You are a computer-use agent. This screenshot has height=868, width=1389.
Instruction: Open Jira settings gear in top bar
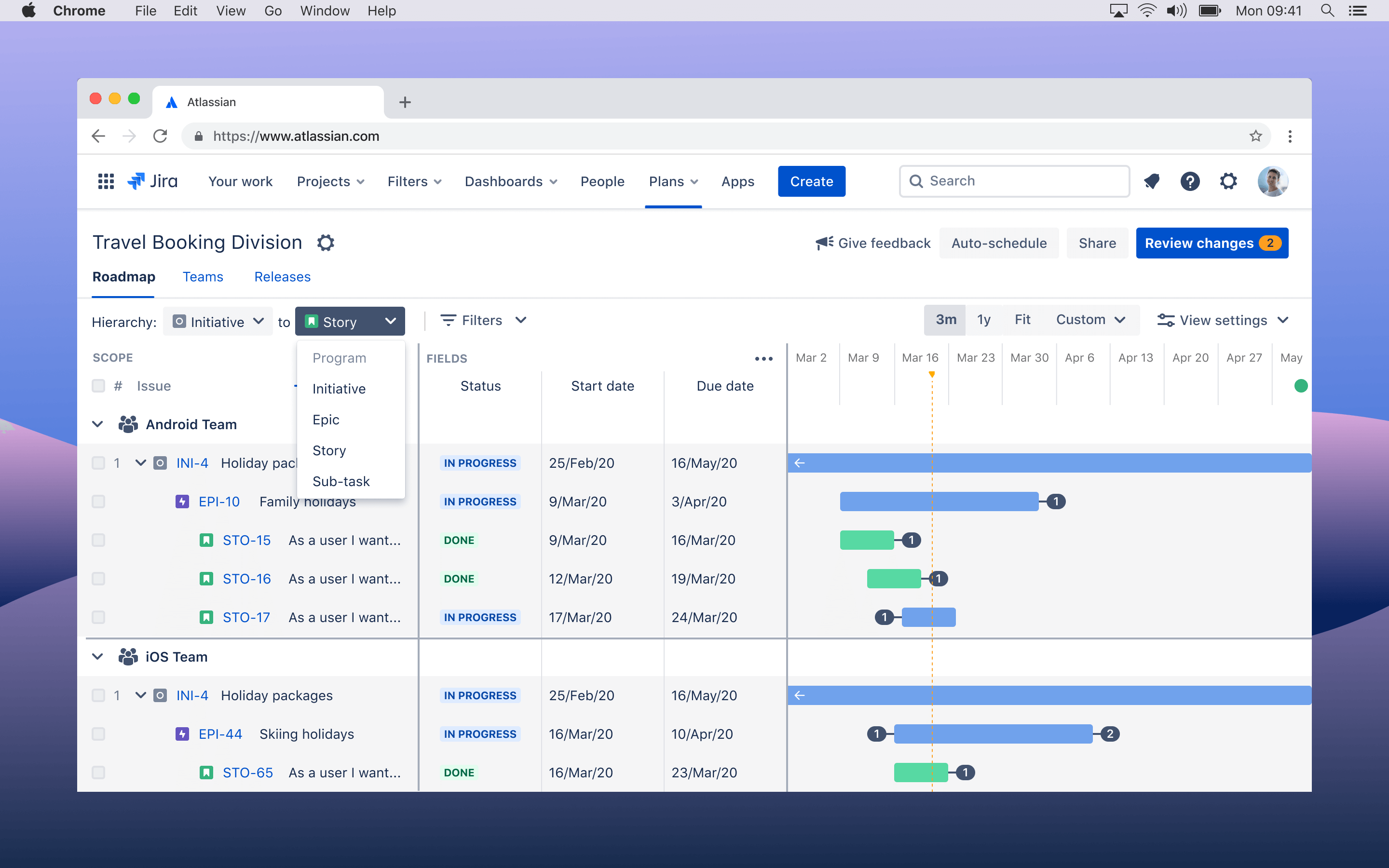click(1228, 181)
